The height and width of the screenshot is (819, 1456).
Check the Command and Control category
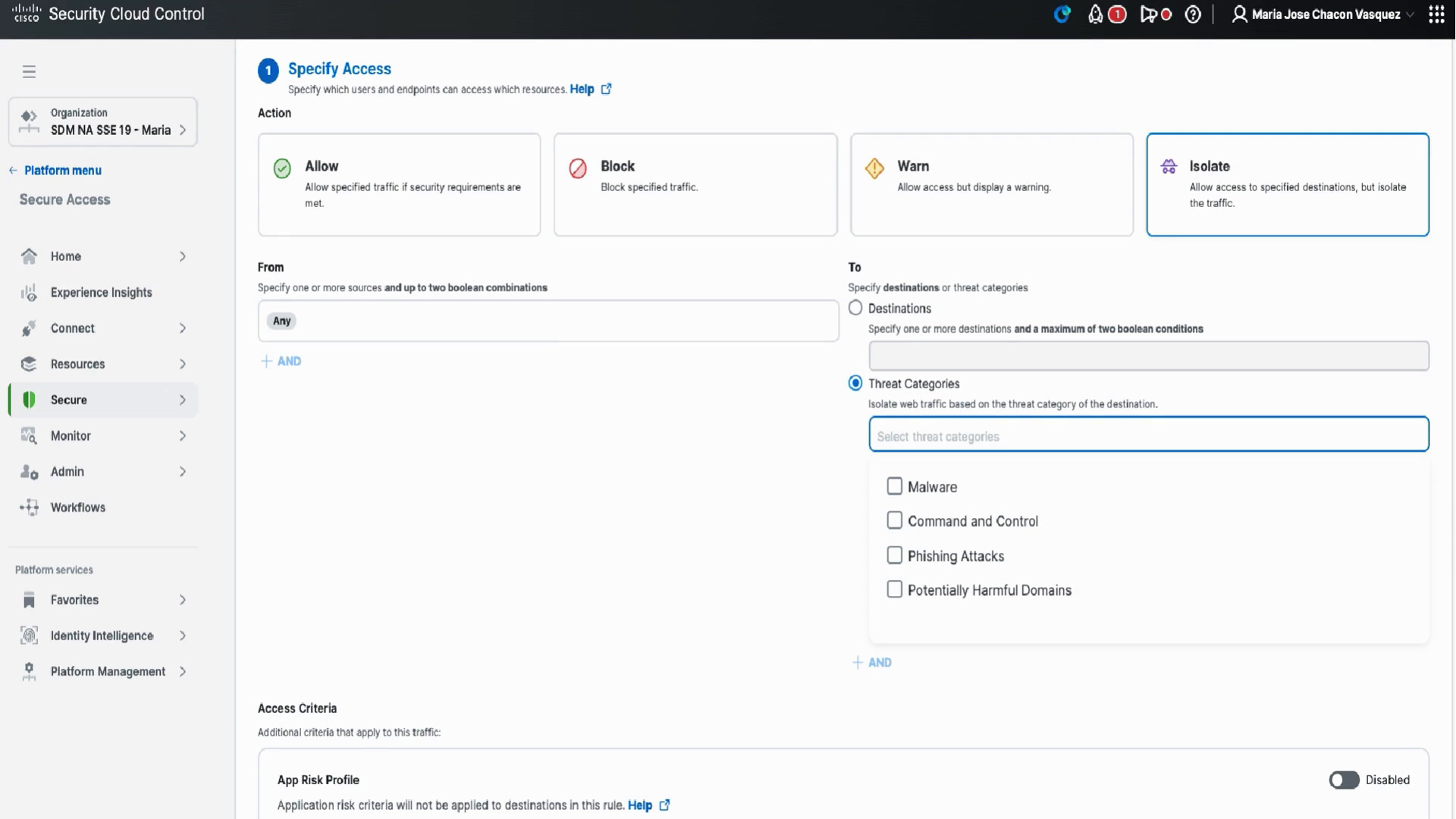tap(894, 520)
